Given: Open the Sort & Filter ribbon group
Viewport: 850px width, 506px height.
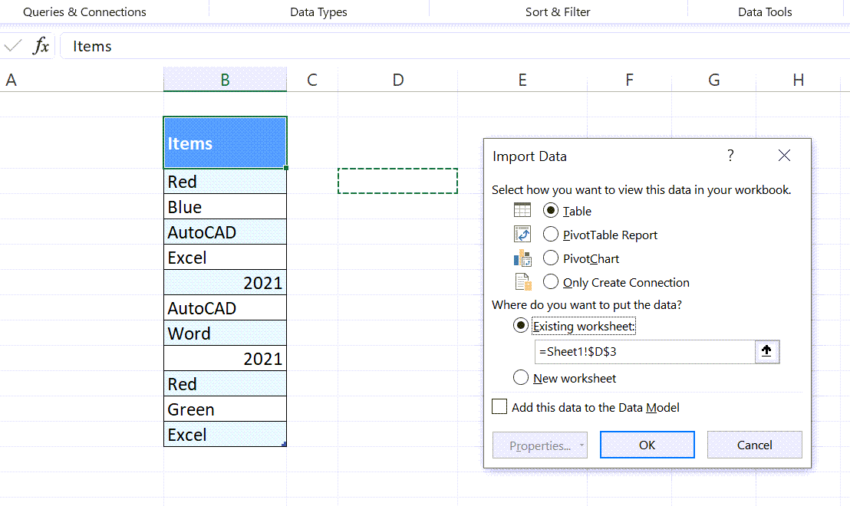Looking at the screenshot, I should pos(557,12).
